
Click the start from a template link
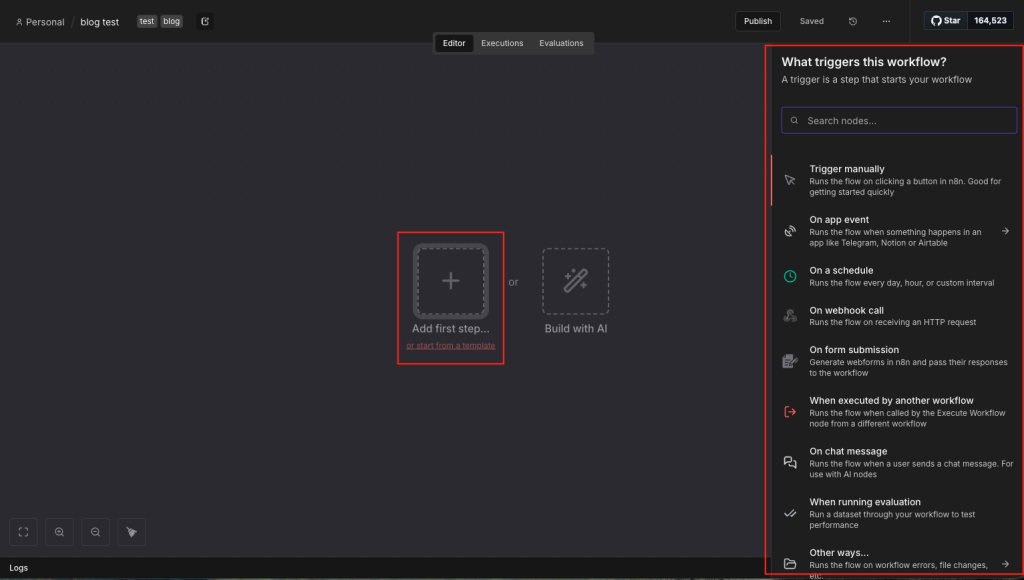point(450,346)
